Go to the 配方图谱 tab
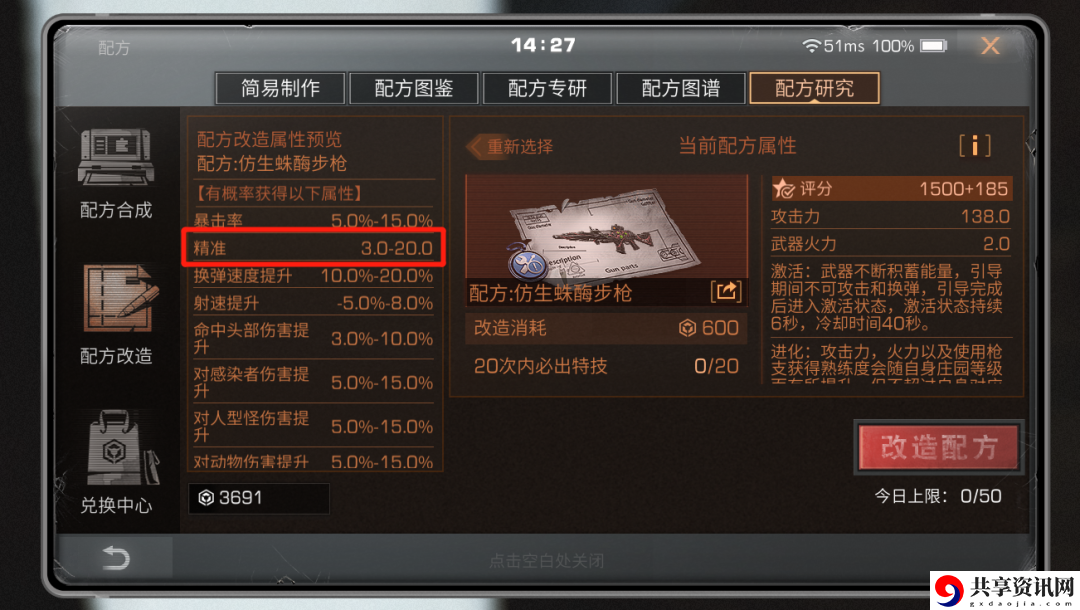The height and width of the screenshot is (610, 1080). [681, 88]
